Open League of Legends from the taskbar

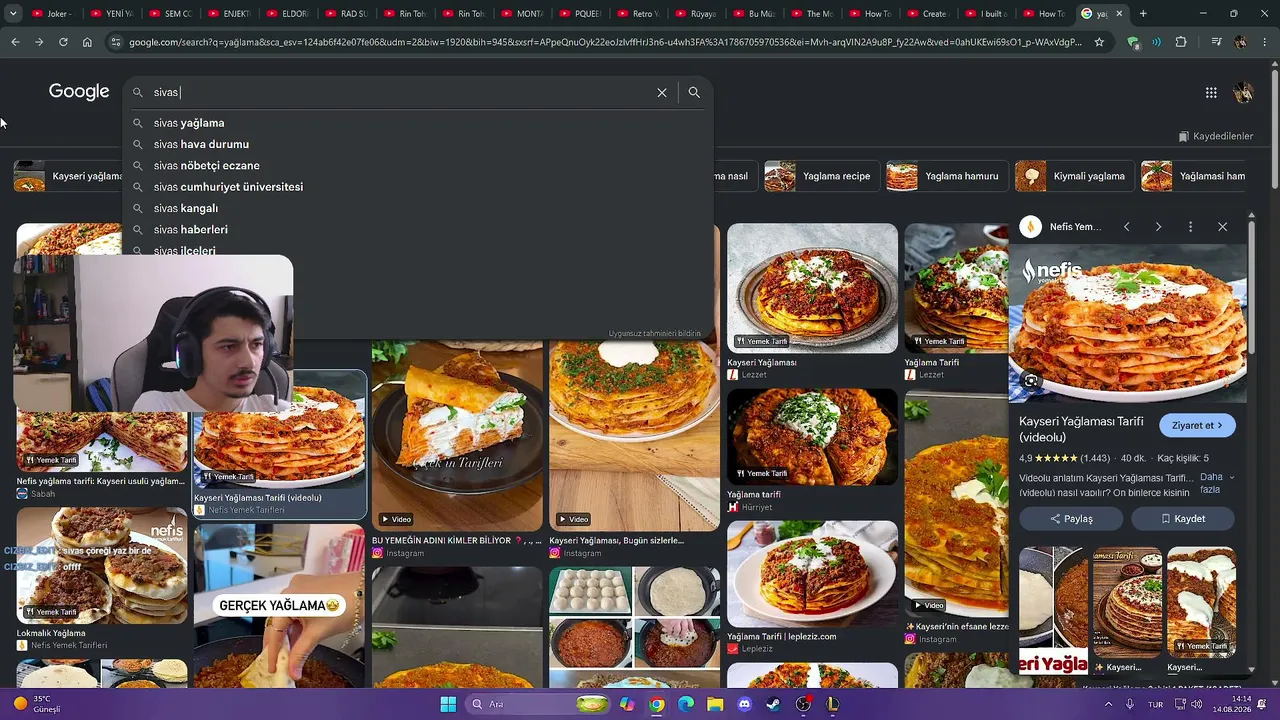pos(832,704)
